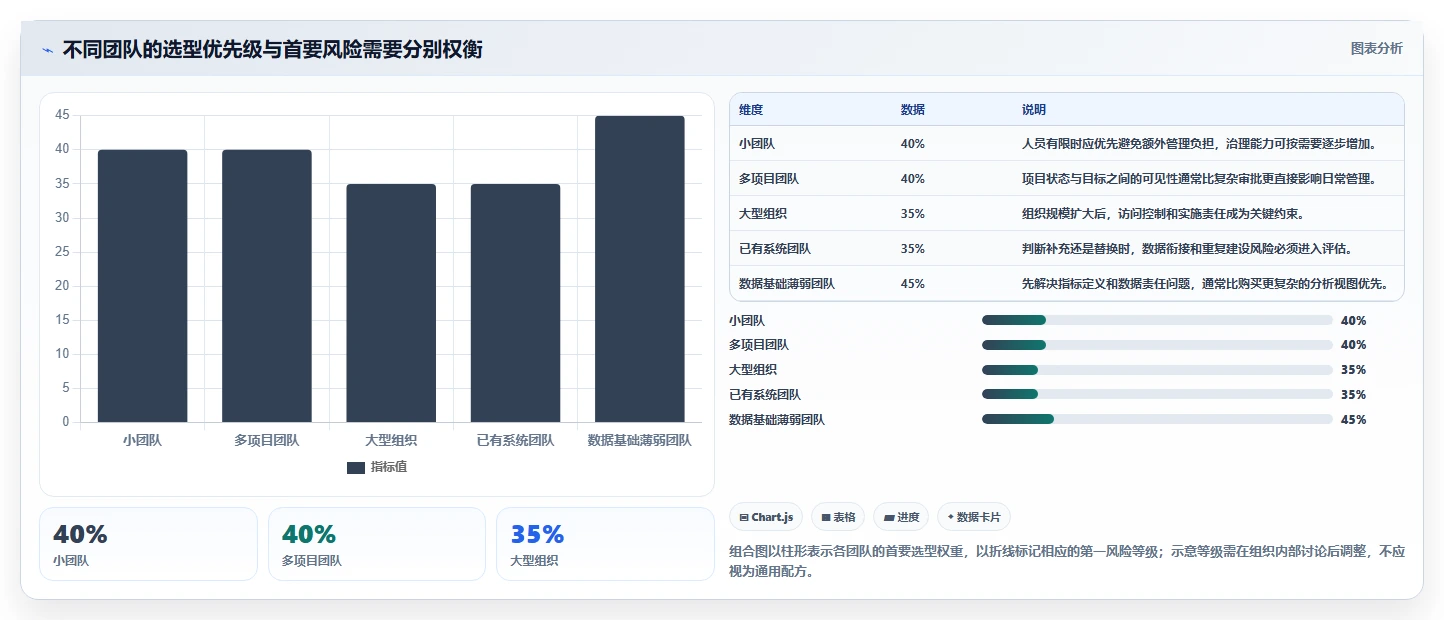Select the 多项目团队 bar in chart
Viewport: 1444px width, 620px height.
[267, 286]
